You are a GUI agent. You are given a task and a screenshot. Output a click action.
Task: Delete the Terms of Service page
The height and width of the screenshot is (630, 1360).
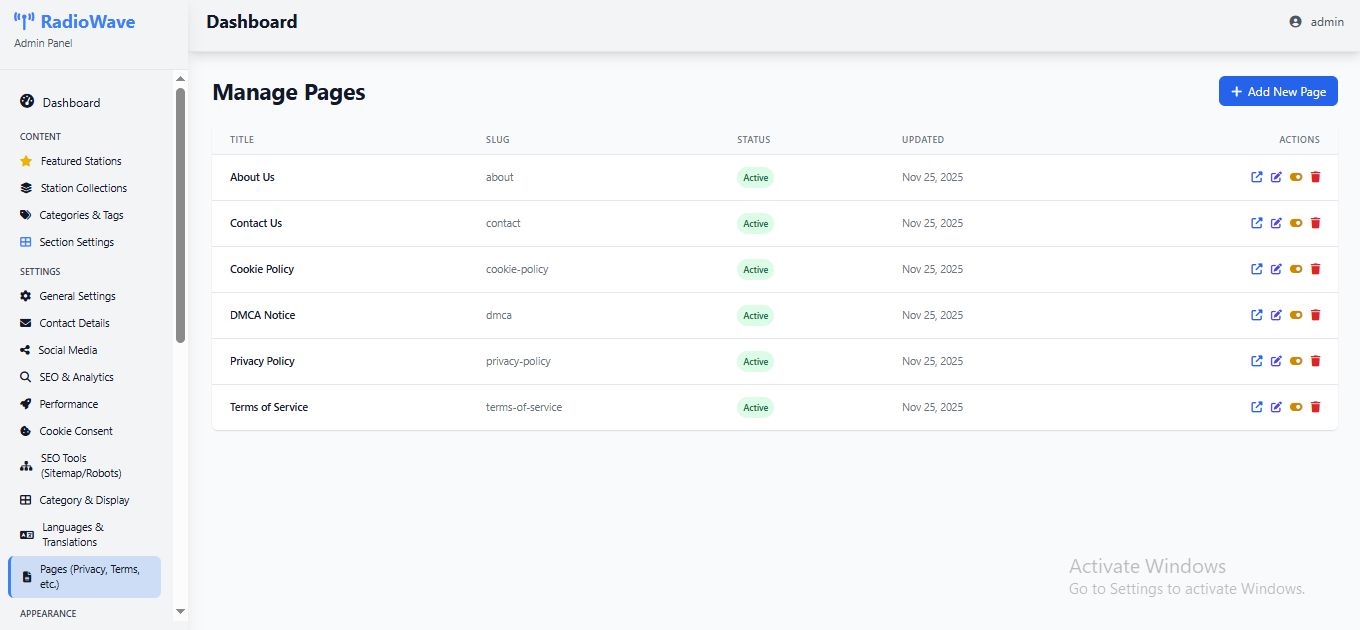point(1315,407)
